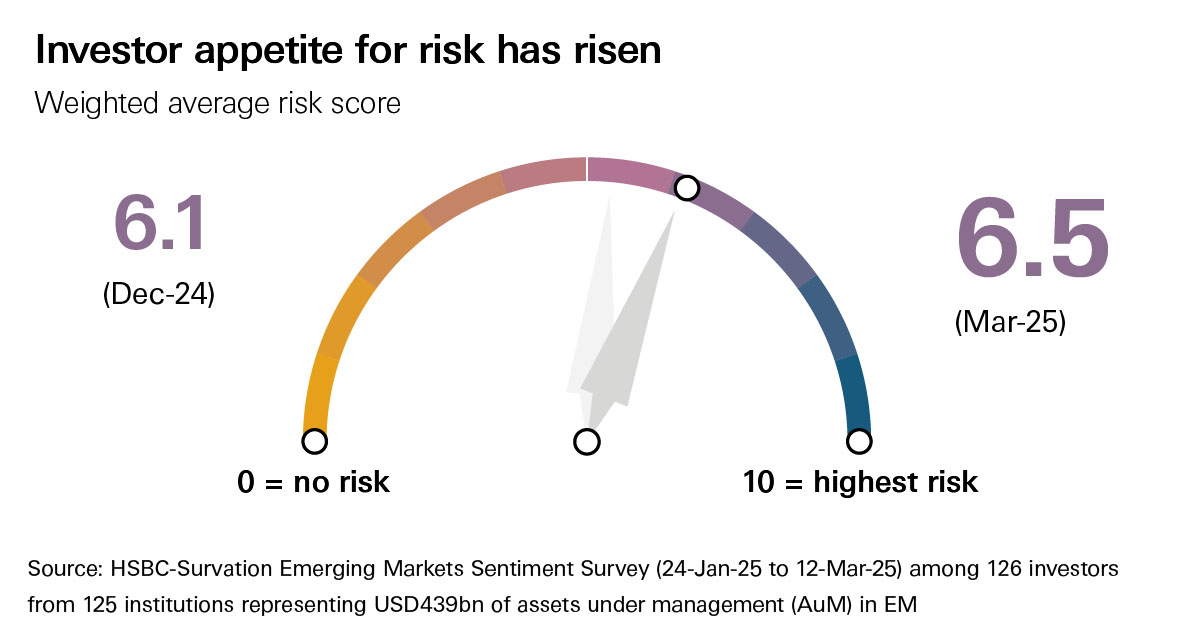Click the tan-brown gauge segment left of center
Viewport: 1200px width, 630px height.
tap(542, 173)
